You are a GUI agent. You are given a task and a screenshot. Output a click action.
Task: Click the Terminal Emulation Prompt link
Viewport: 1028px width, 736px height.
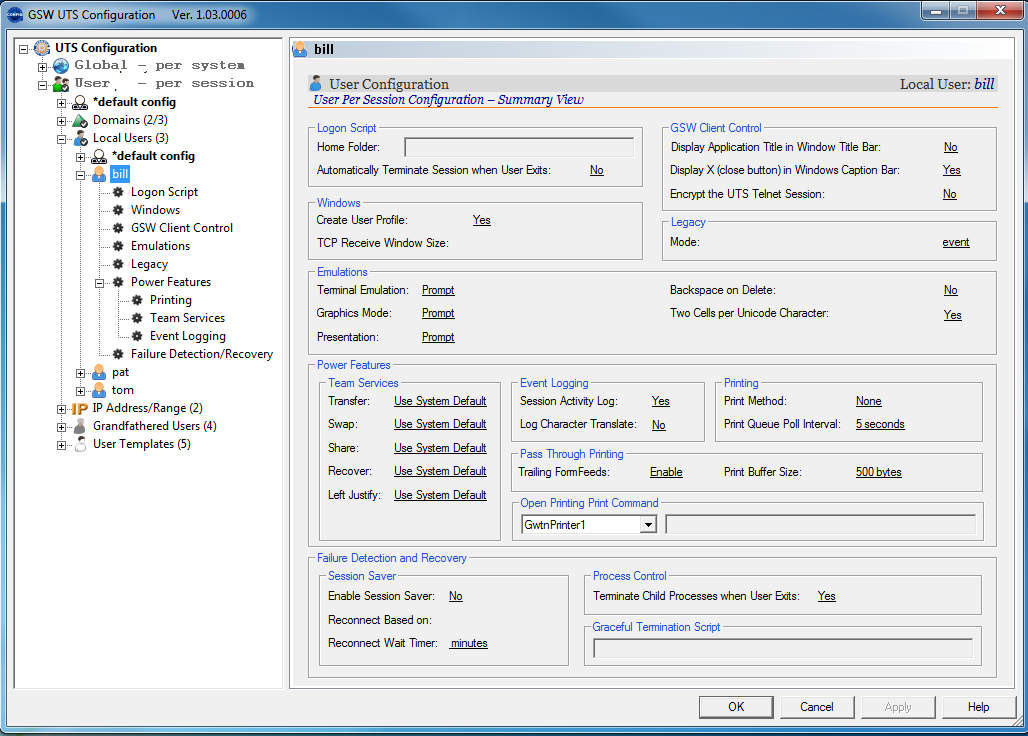click(x=438, y=290)
